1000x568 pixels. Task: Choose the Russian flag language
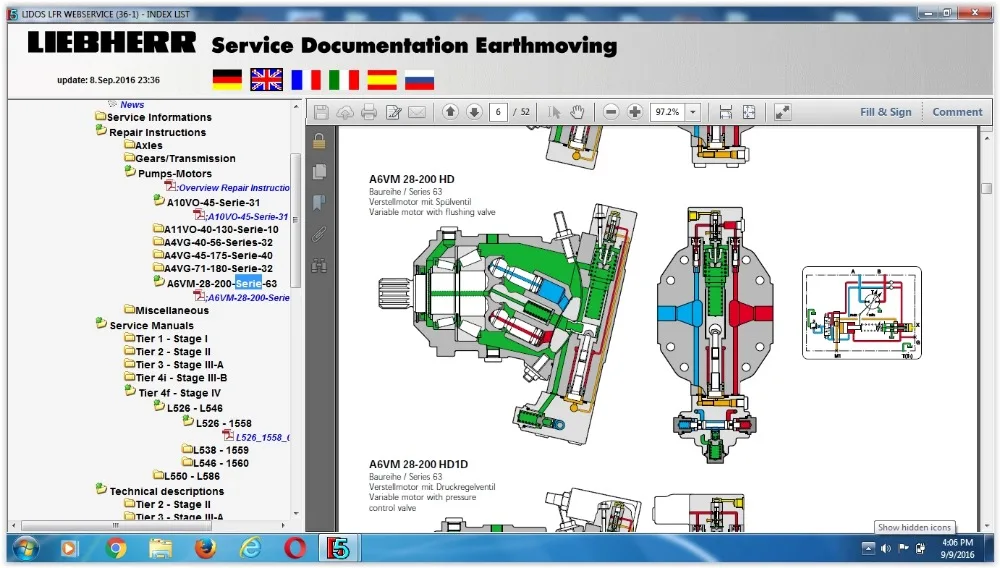(419, 80)
